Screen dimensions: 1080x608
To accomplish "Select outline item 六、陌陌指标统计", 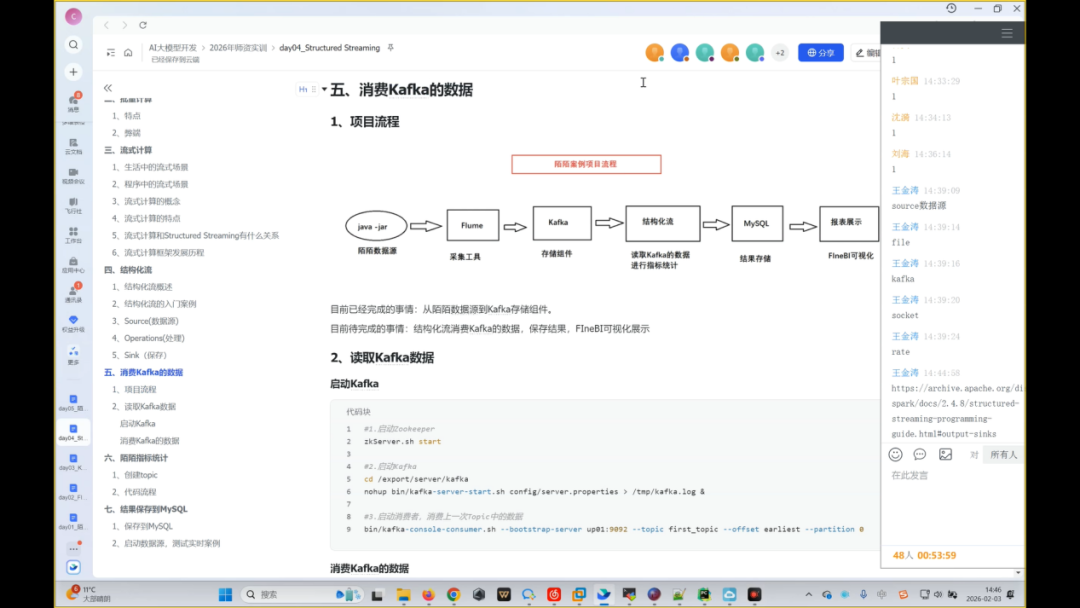I will (x=136, y=457).
